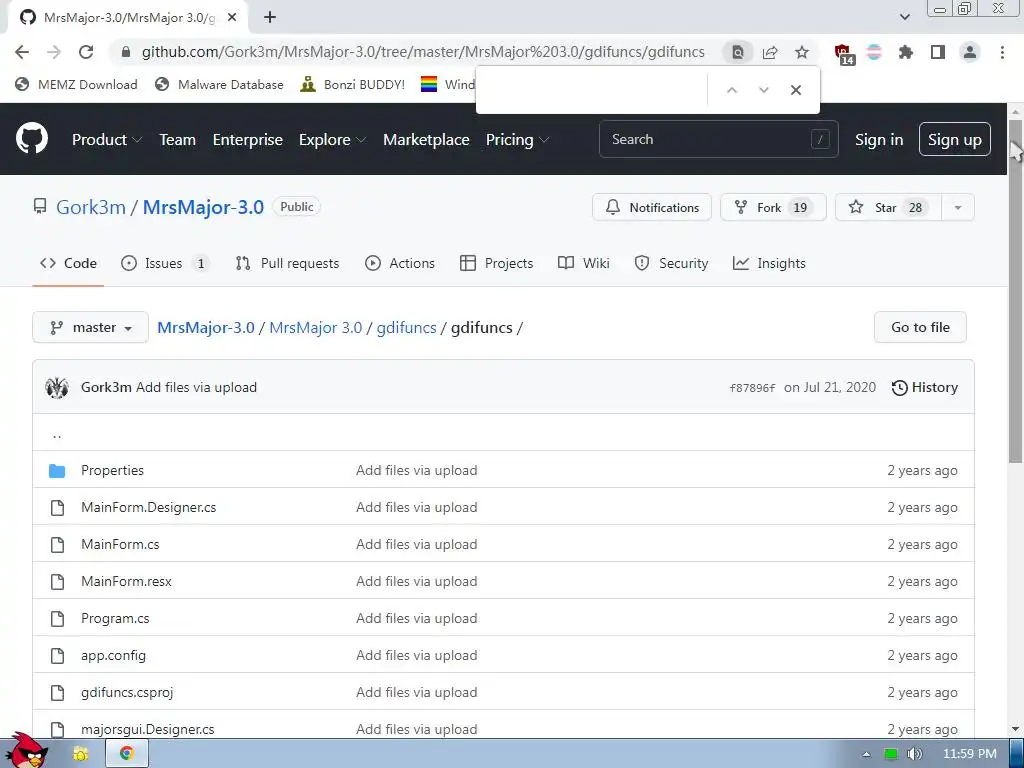Image resolution: width=1024 pixels, height=768 pixels.
Task: Switch to the Pull requests tab
Action: pyautogui.click(x=287, y=263)
